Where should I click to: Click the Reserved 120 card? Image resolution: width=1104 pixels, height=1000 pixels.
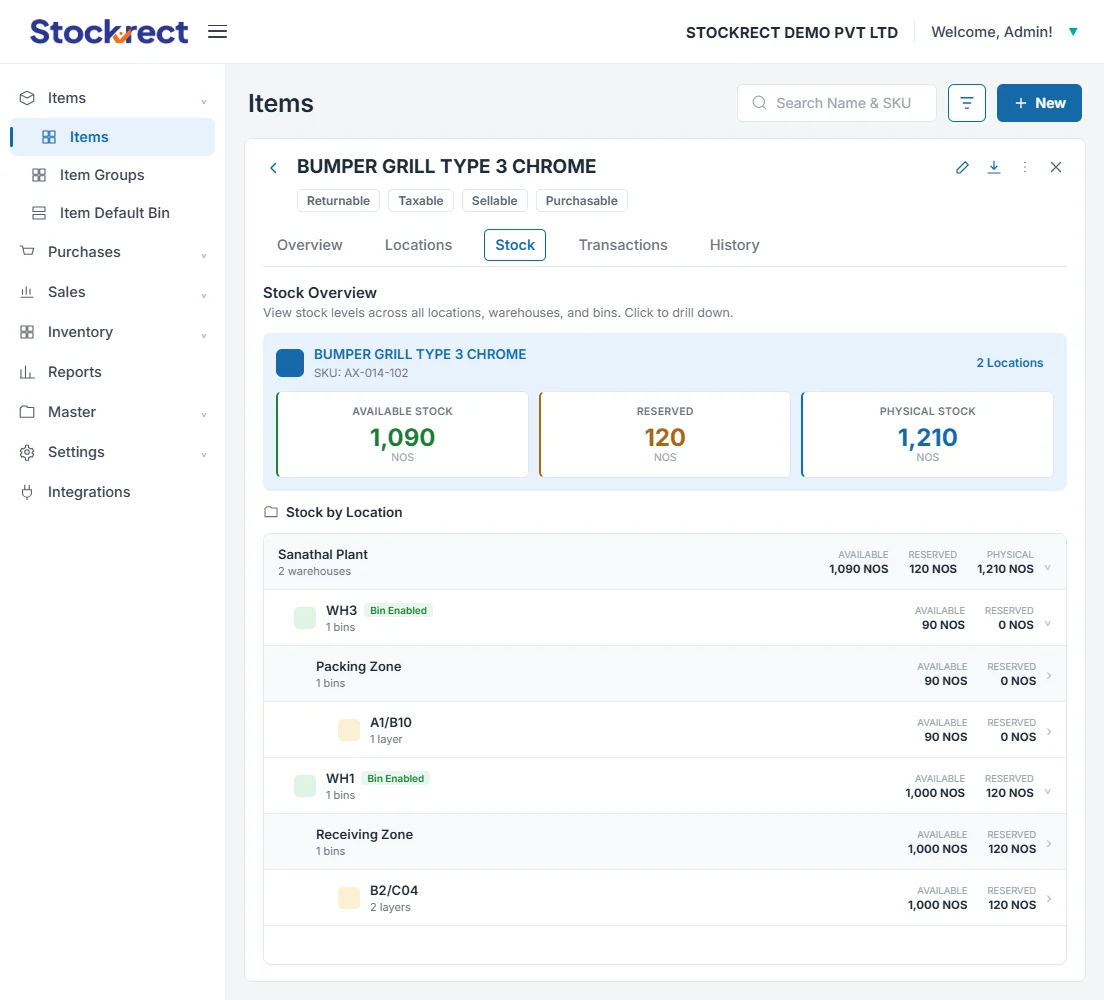pos(665,435)
